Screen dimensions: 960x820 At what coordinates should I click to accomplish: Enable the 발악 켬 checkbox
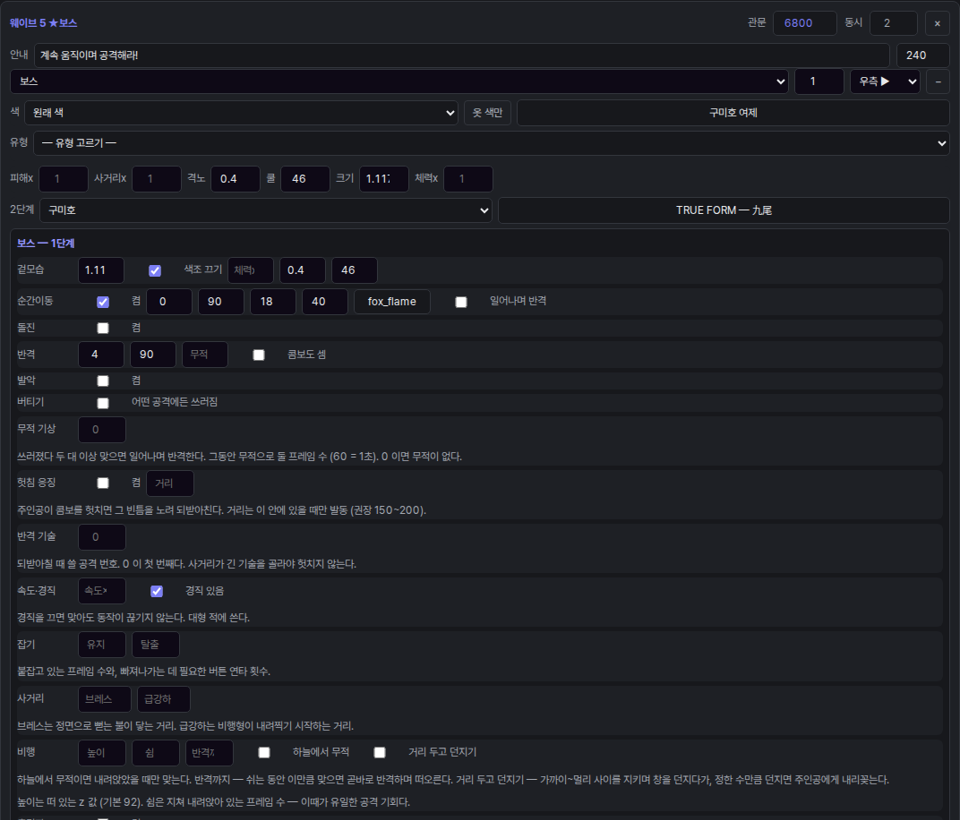103,381
